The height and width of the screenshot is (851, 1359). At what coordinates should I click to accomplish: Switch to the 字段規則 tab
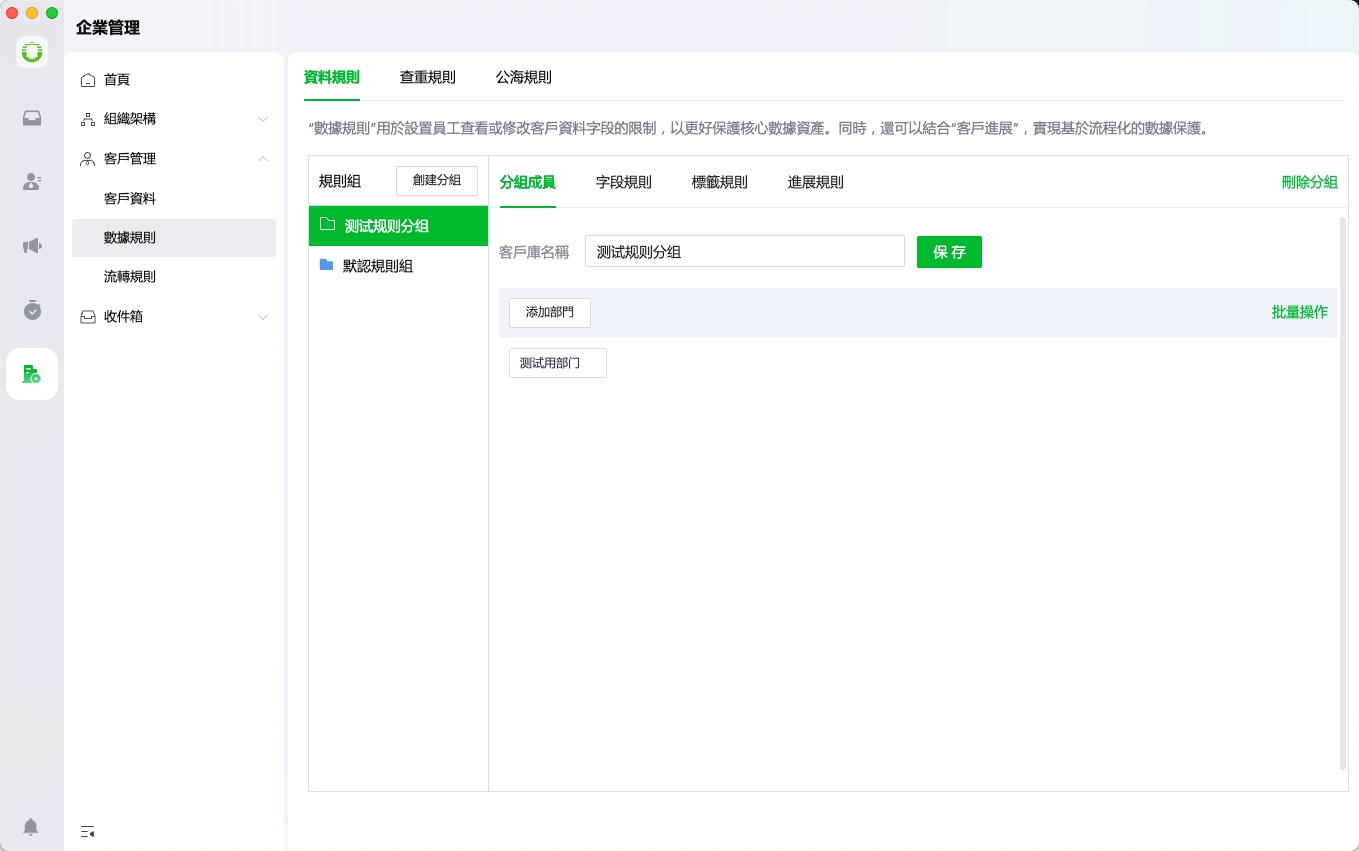coord(623,182)
